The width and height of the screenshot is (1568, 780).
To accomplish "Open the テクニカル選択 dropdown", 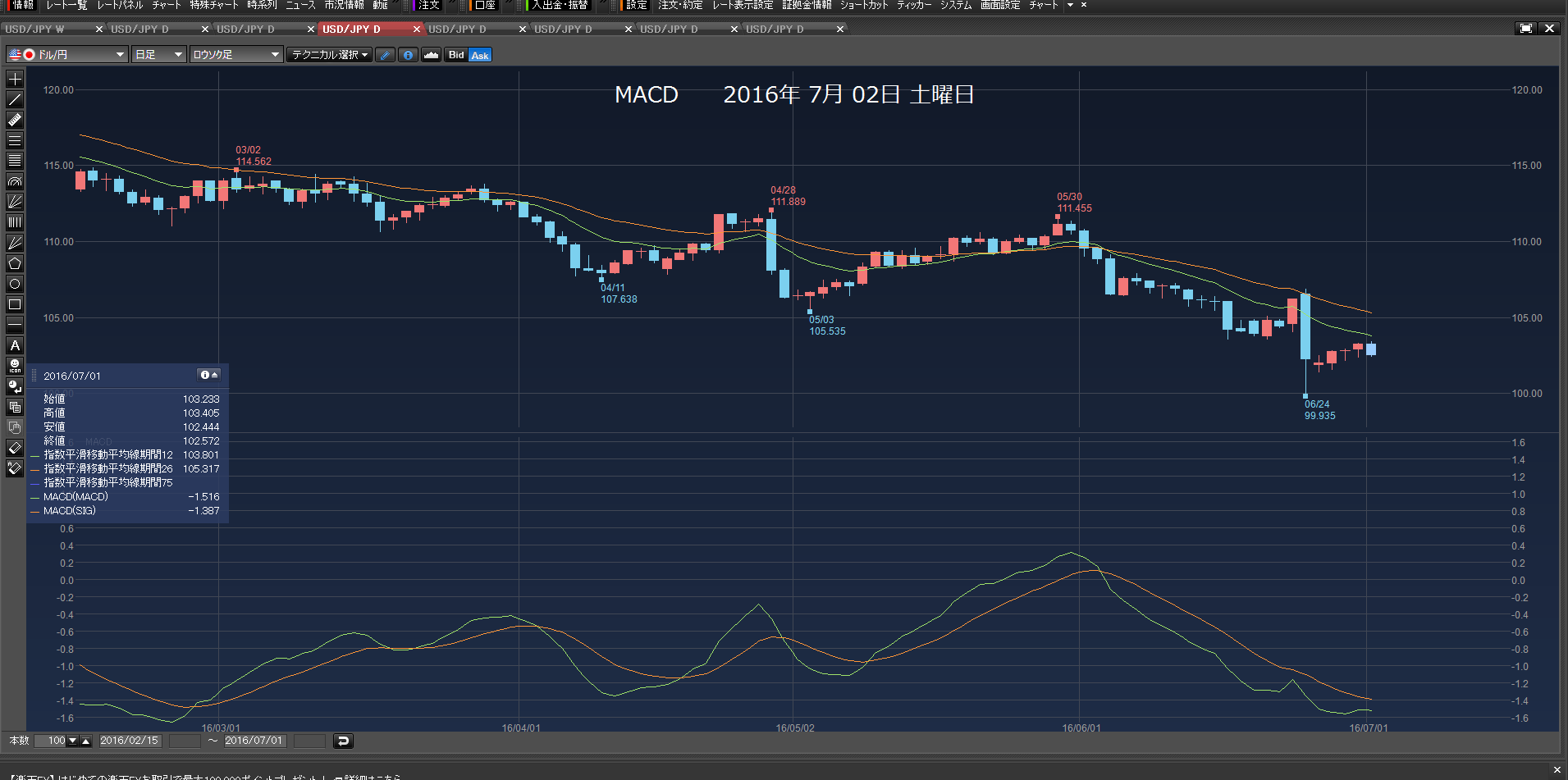I will coord(330,55).
